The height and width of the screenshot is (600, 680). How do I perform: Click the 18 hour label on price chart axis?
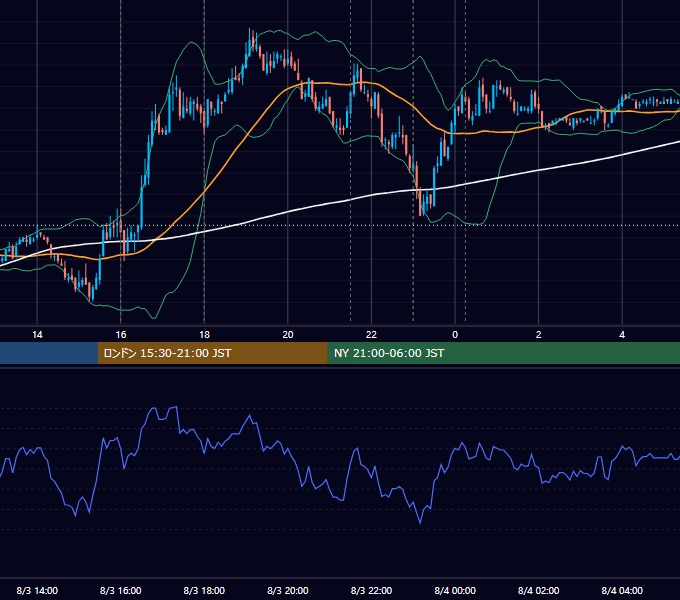(204, 335)
